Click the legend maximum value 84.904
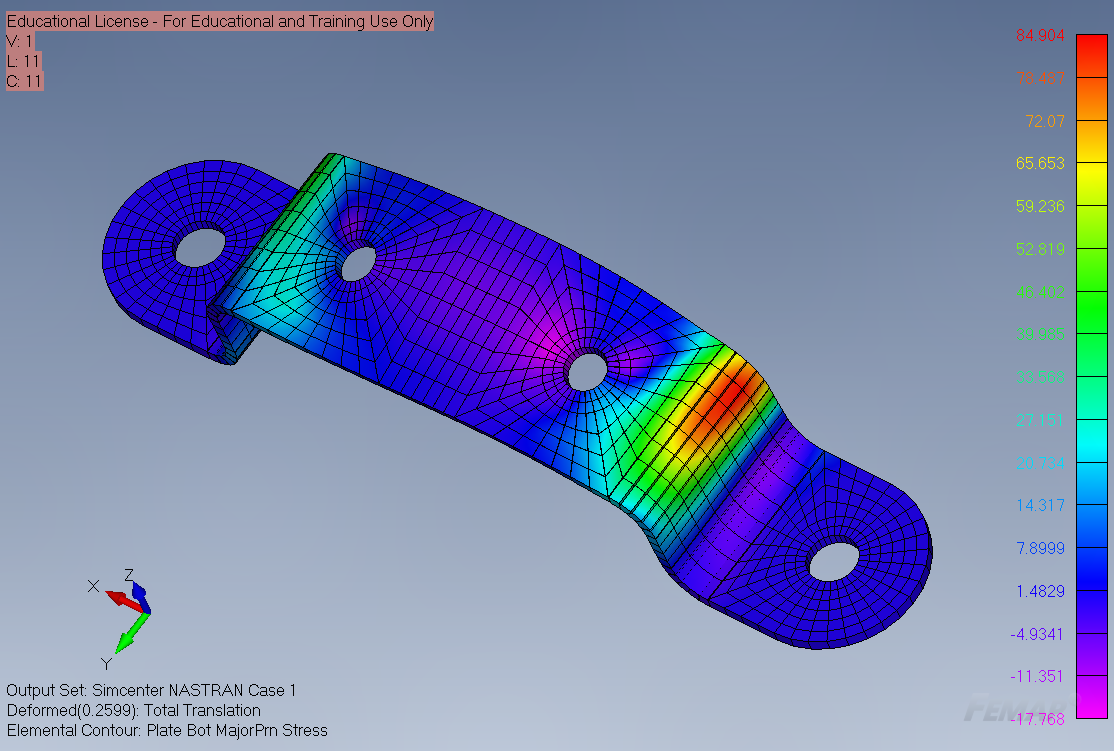Viewport: 1114px width, 751px height. click(x=1040, y=35)
